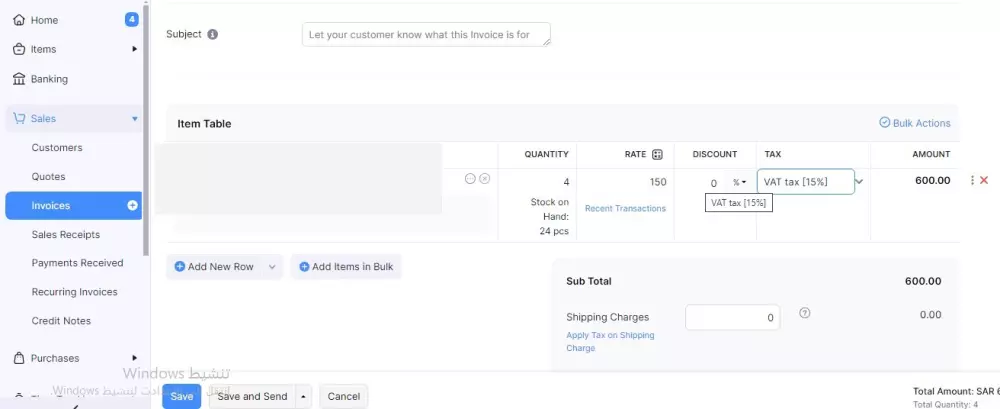Click the red X to delete item row
Viewport: 1000px width, 409px height.
[984, 181]
